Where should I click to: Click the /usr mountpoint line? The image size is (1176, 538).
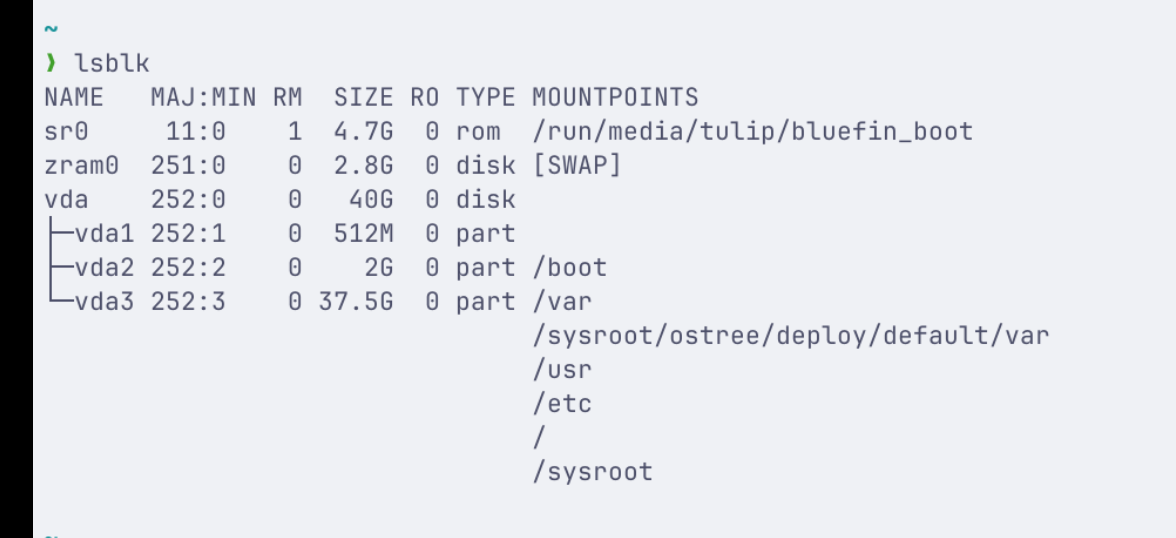[561, 370]
